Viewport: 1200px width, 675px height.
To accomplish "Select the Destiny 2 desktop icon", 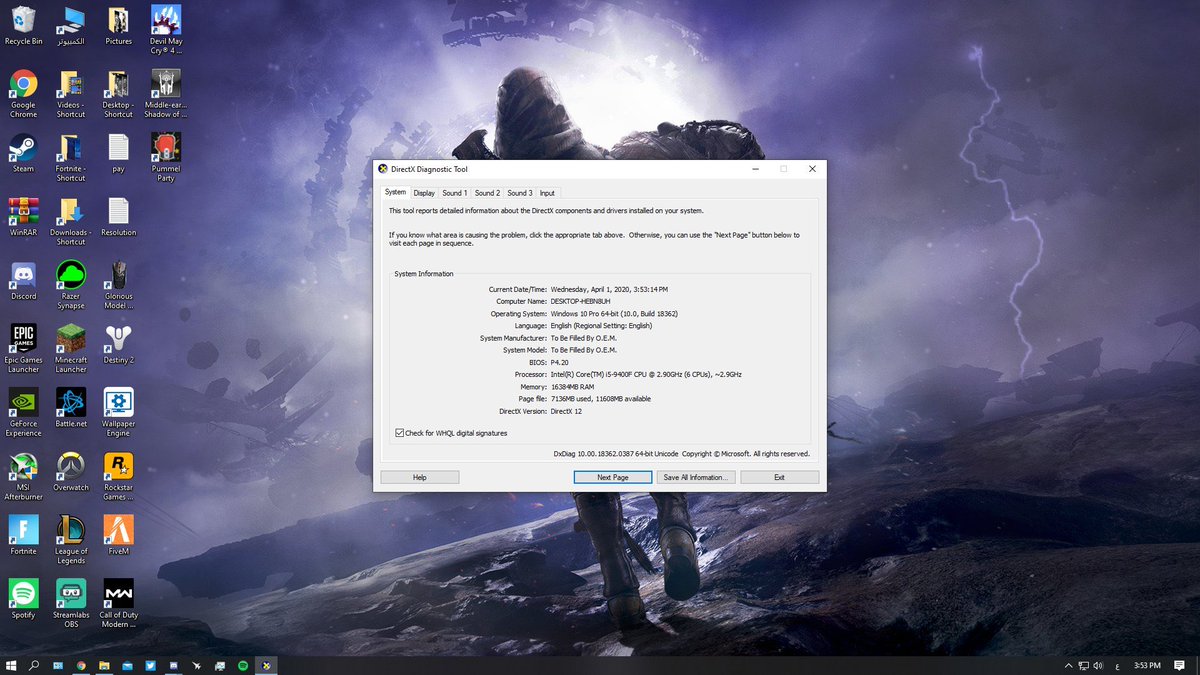I will [x=118, y=344].
